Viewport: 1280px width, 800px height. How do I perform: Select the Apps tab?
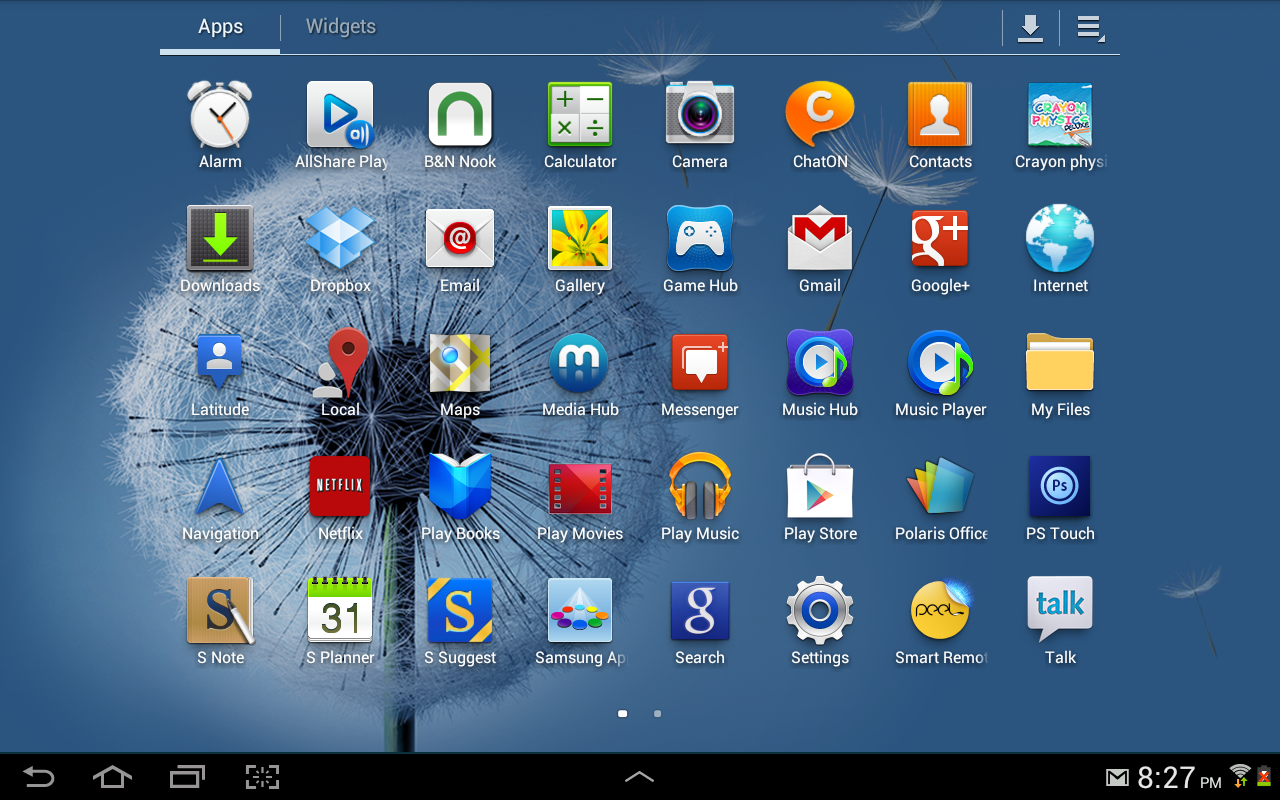coord(220,27)
